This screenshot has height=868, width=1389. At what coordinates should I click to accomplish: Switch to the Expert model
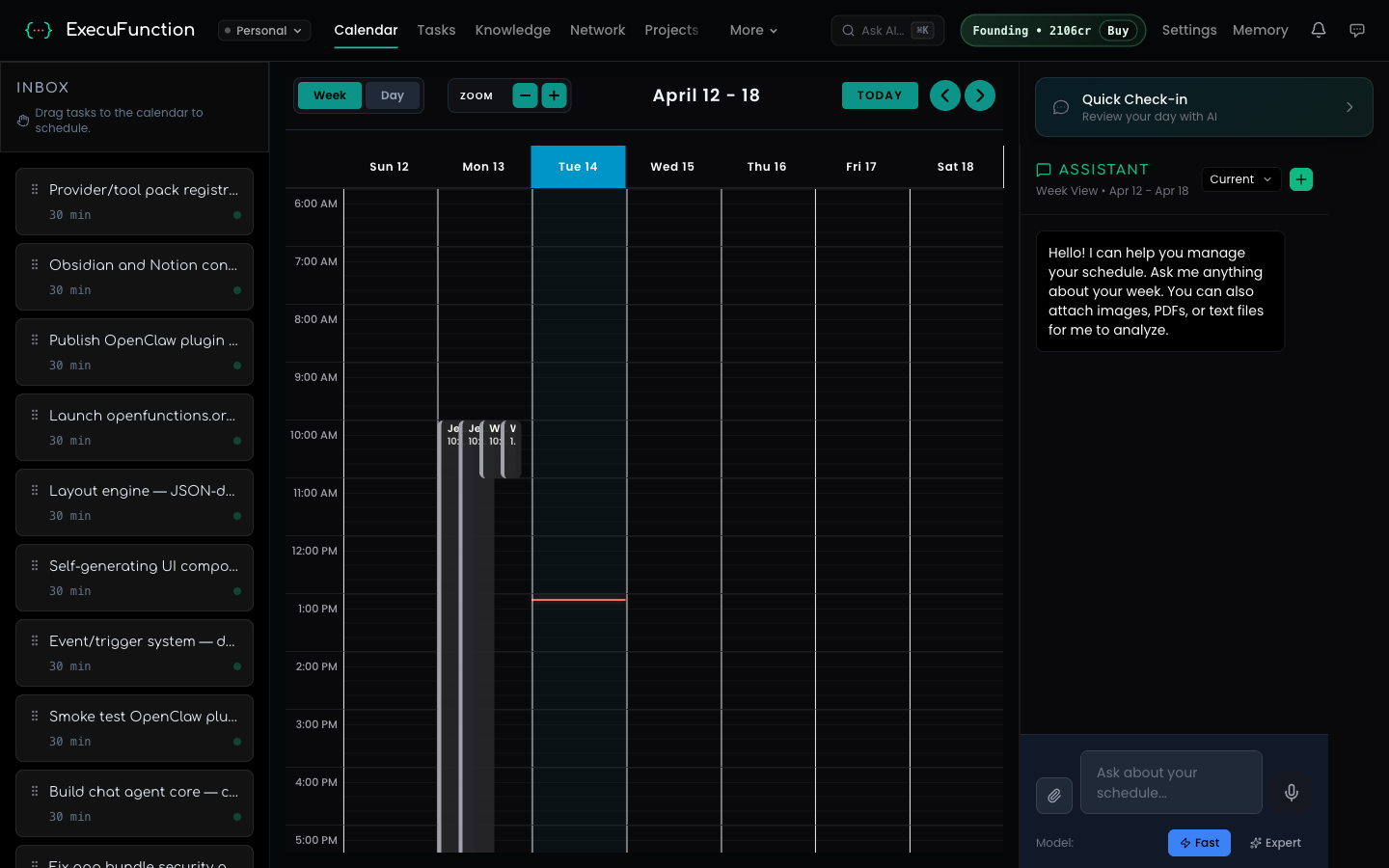(1274, 842)
